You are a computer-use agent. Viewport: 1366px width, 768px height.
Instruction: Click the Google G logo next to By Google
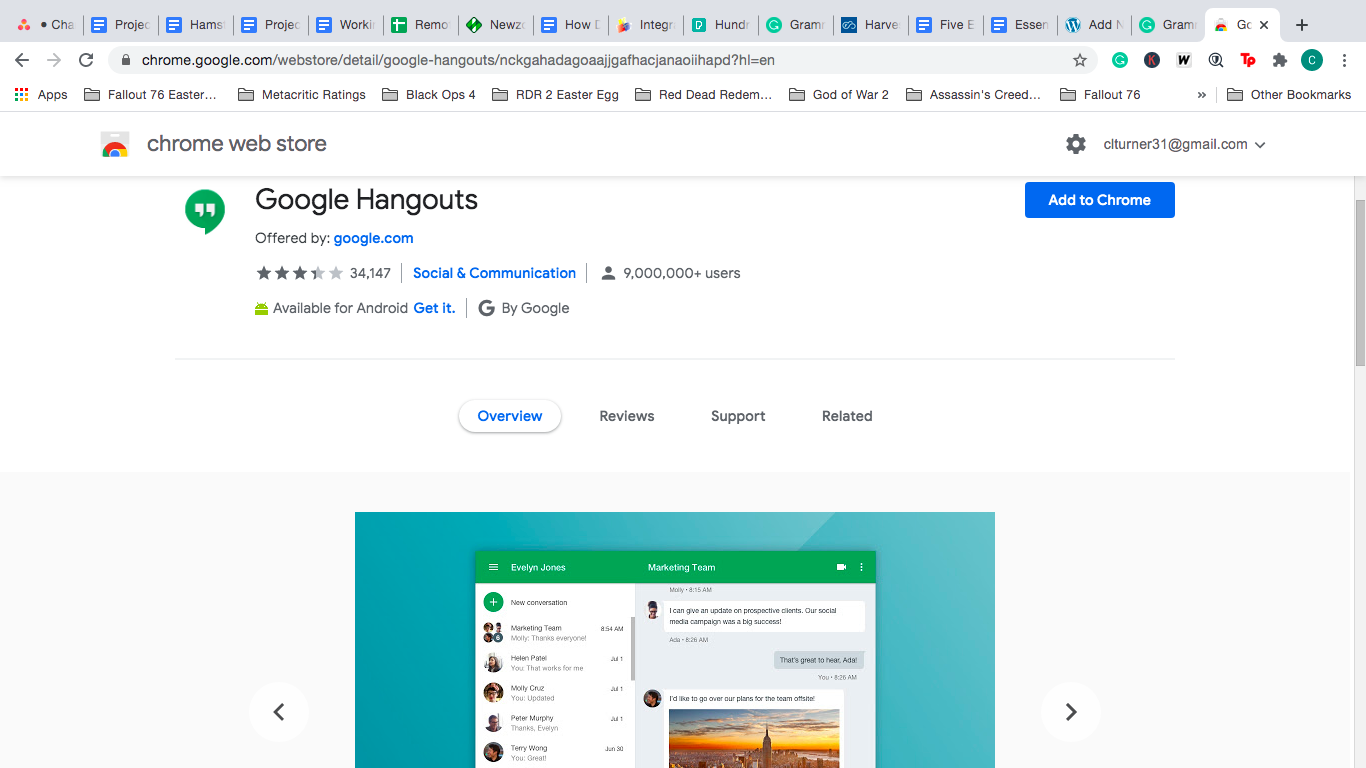tap(487, 308)
